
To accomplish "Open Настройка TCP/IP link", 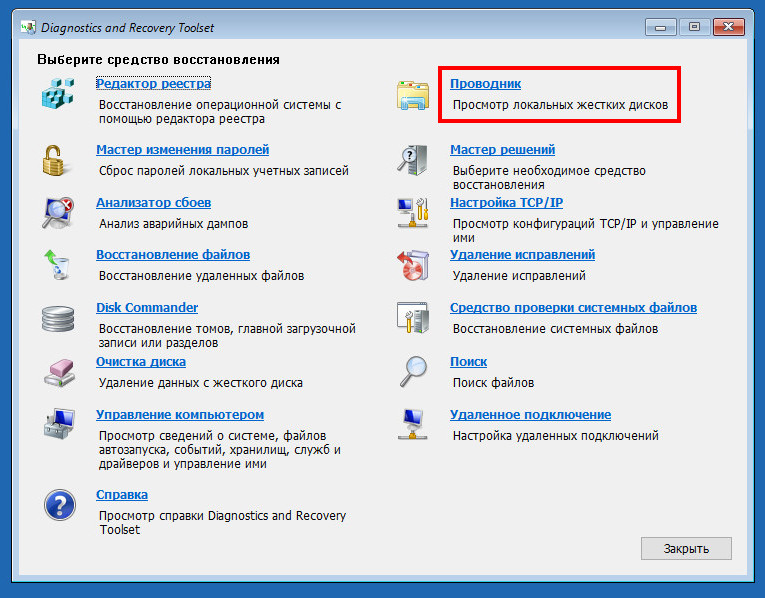I will [506, 202].
